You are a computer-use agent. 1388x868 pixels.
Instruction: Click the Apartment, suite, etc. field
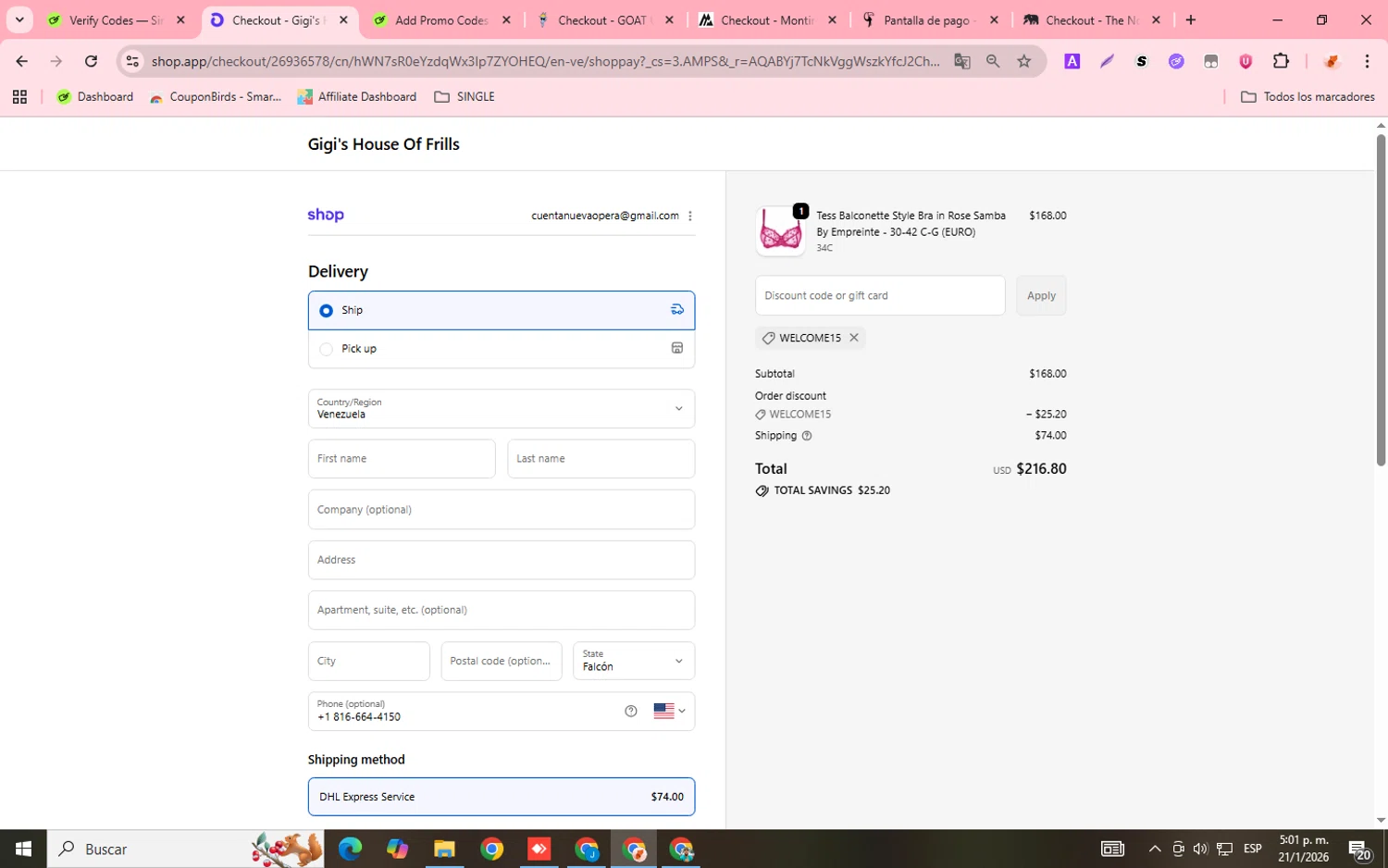click(x=501, y=611)
